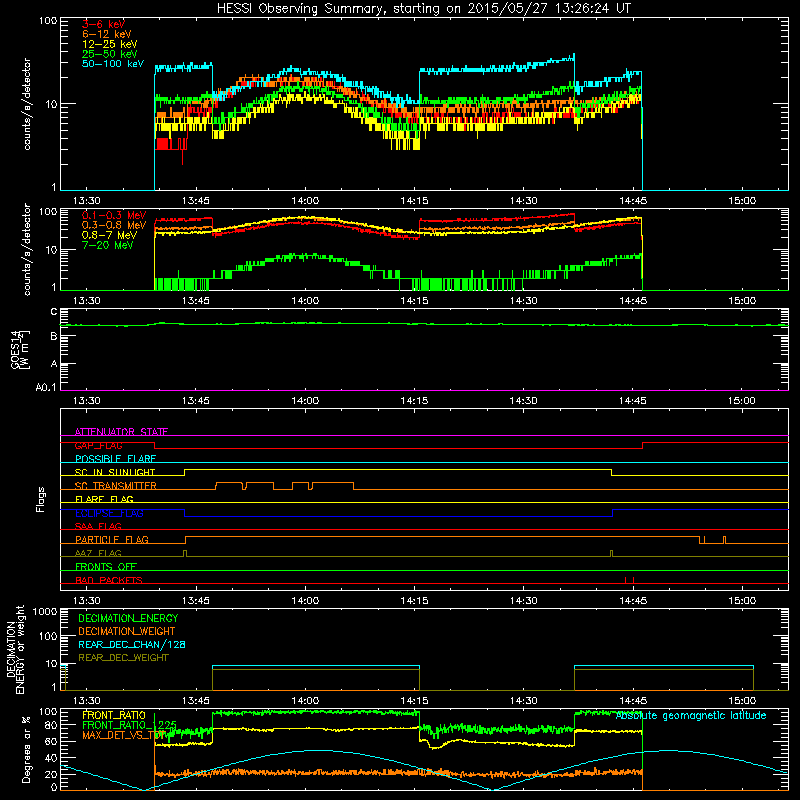This screenshot has height=800, width=800.
Task: Select the DECIMATION_ENERGY legend label
Action: pos(128,618)
